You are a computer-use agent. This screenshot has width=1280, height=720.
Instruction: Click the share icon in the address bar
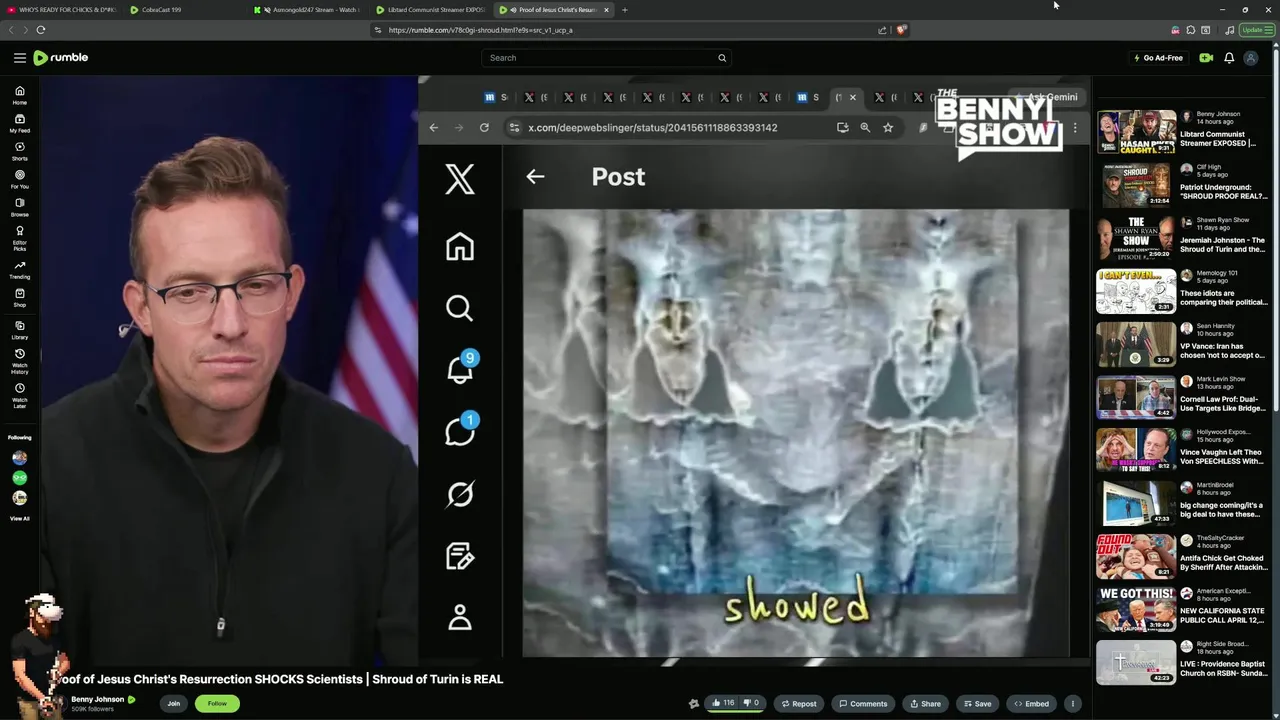(882, 30)
